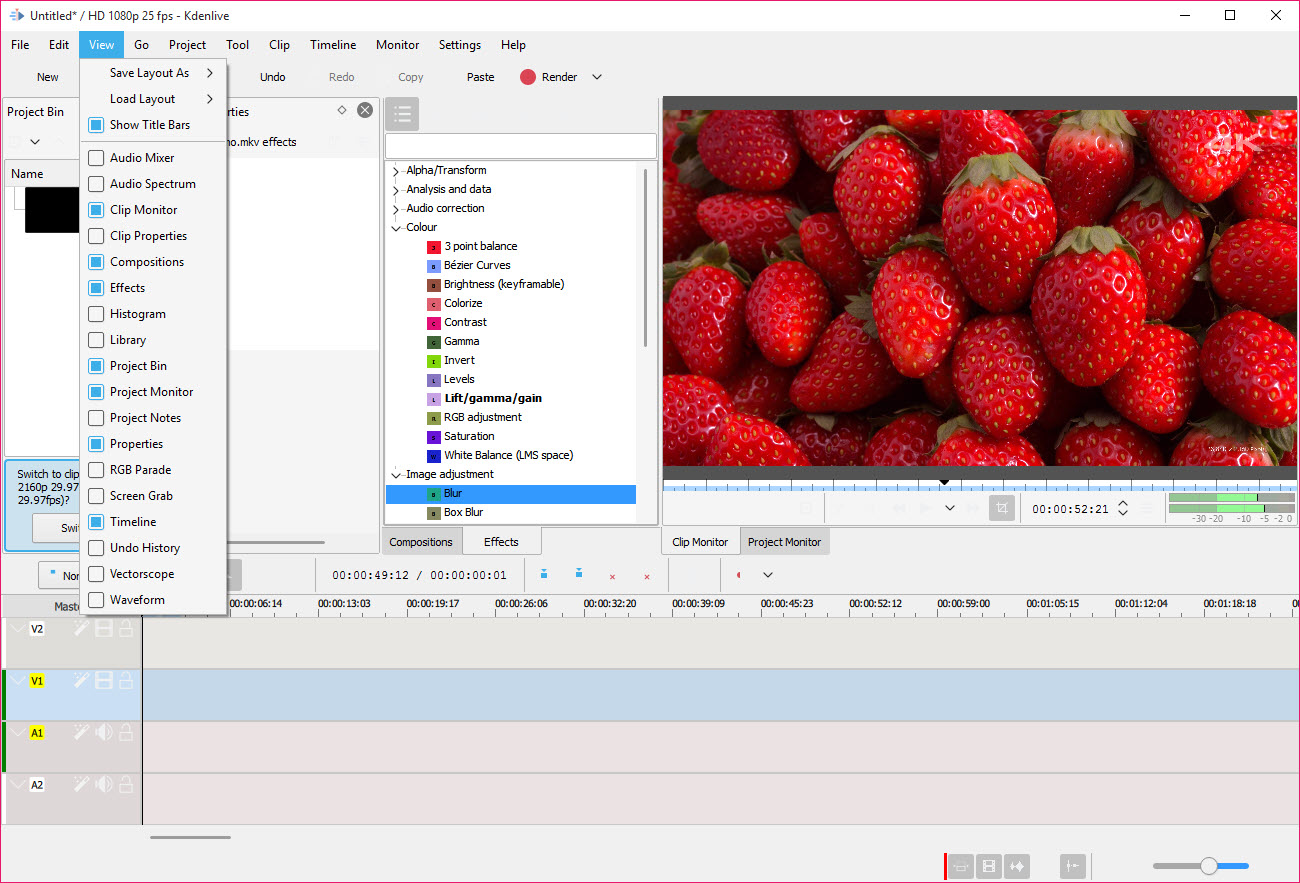
Task: Switch to the Compositions tab
Action: click(x=421, y=542)
